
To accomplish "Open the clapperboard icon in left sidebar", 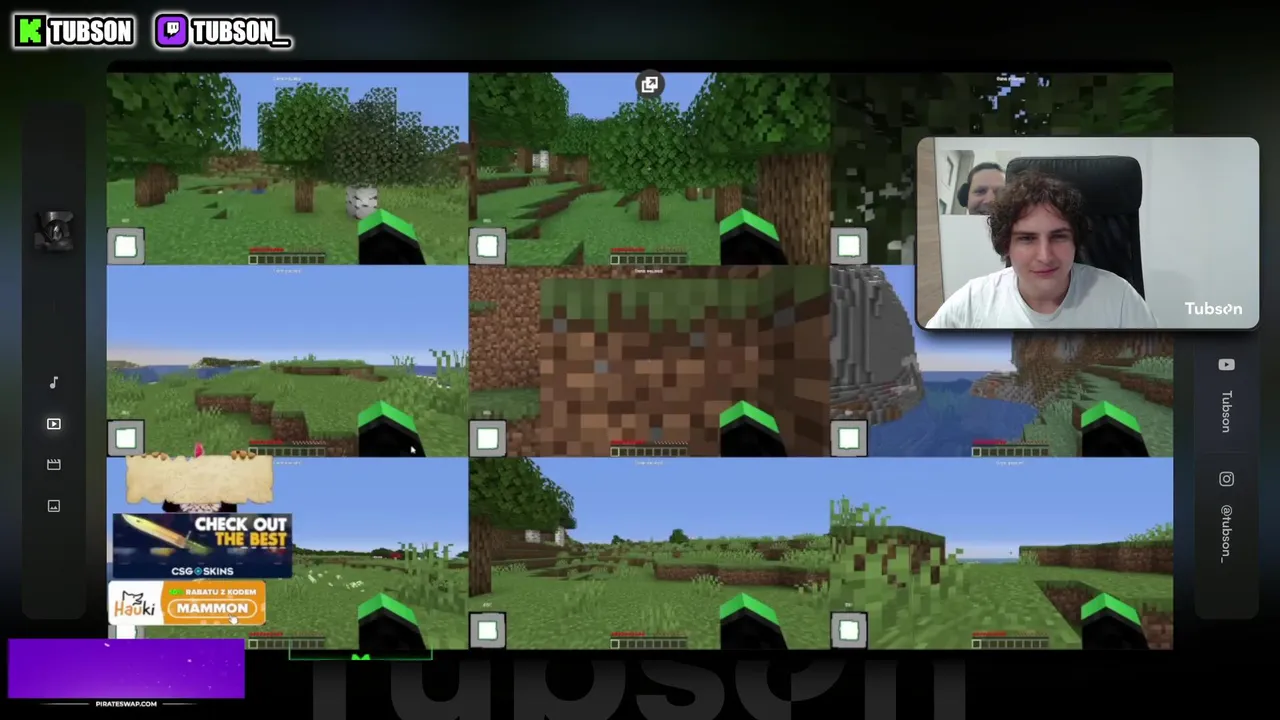I will (54, 465).
